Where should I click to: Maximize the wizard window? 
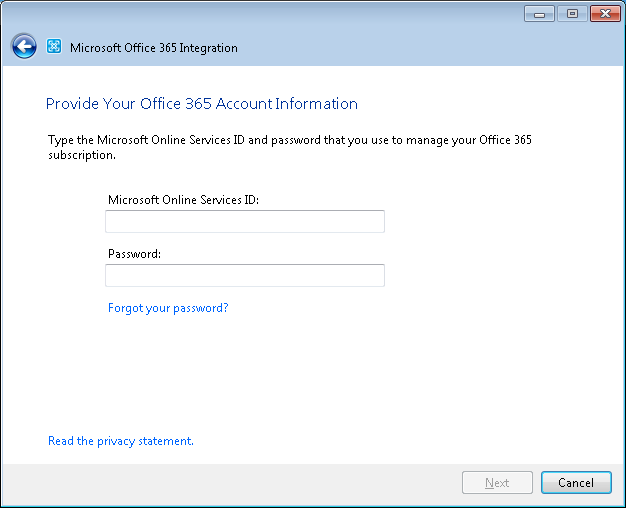[572, 14]
